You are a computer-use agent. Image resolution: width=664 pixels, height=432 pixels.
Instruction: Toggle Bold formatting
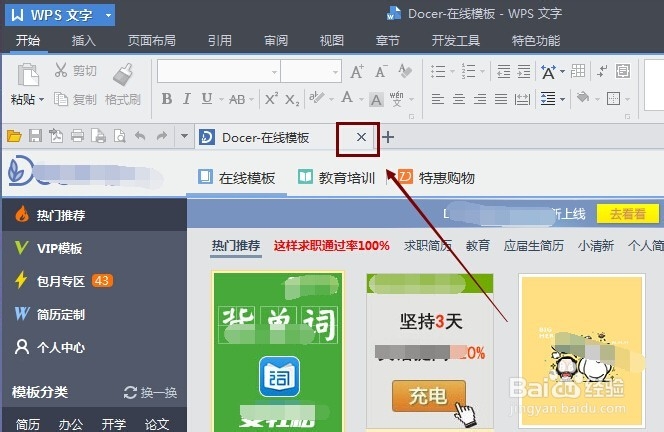click(167, 99)
